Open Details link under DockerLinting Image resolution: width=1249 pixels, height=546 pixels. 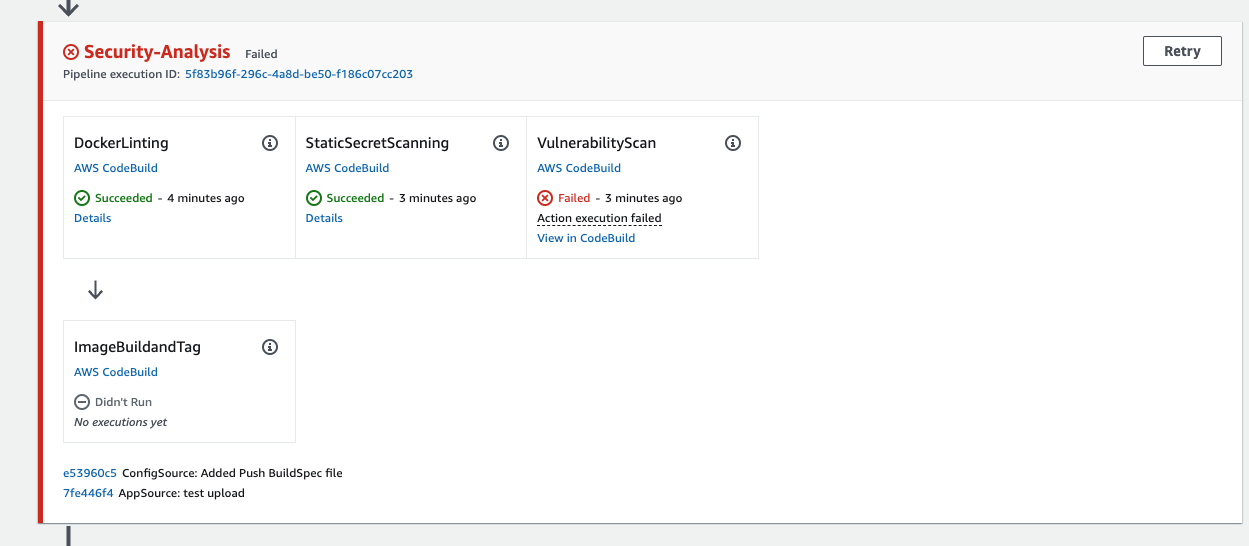93,218
